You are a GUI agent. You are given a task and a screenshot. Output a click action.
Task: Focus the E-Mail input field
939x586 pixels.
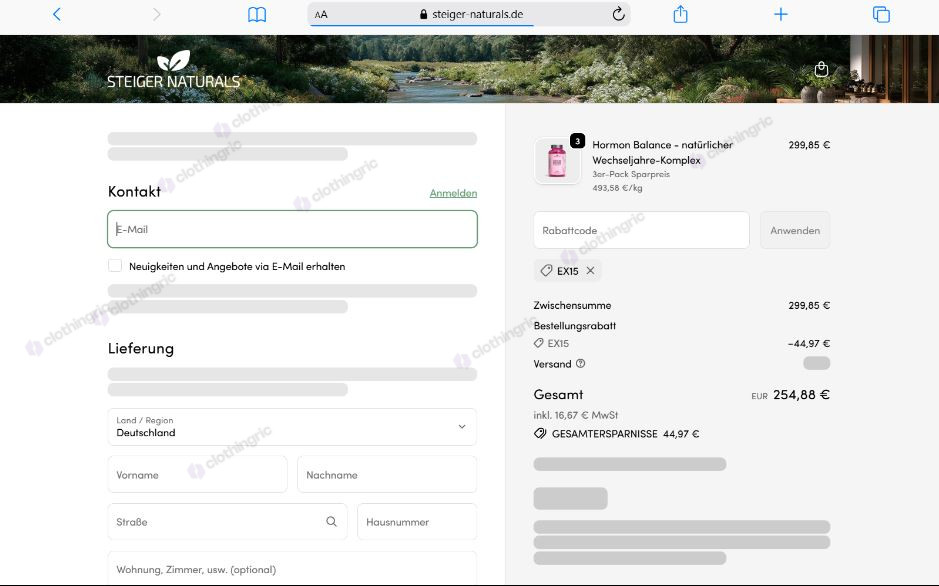point(292,229)
